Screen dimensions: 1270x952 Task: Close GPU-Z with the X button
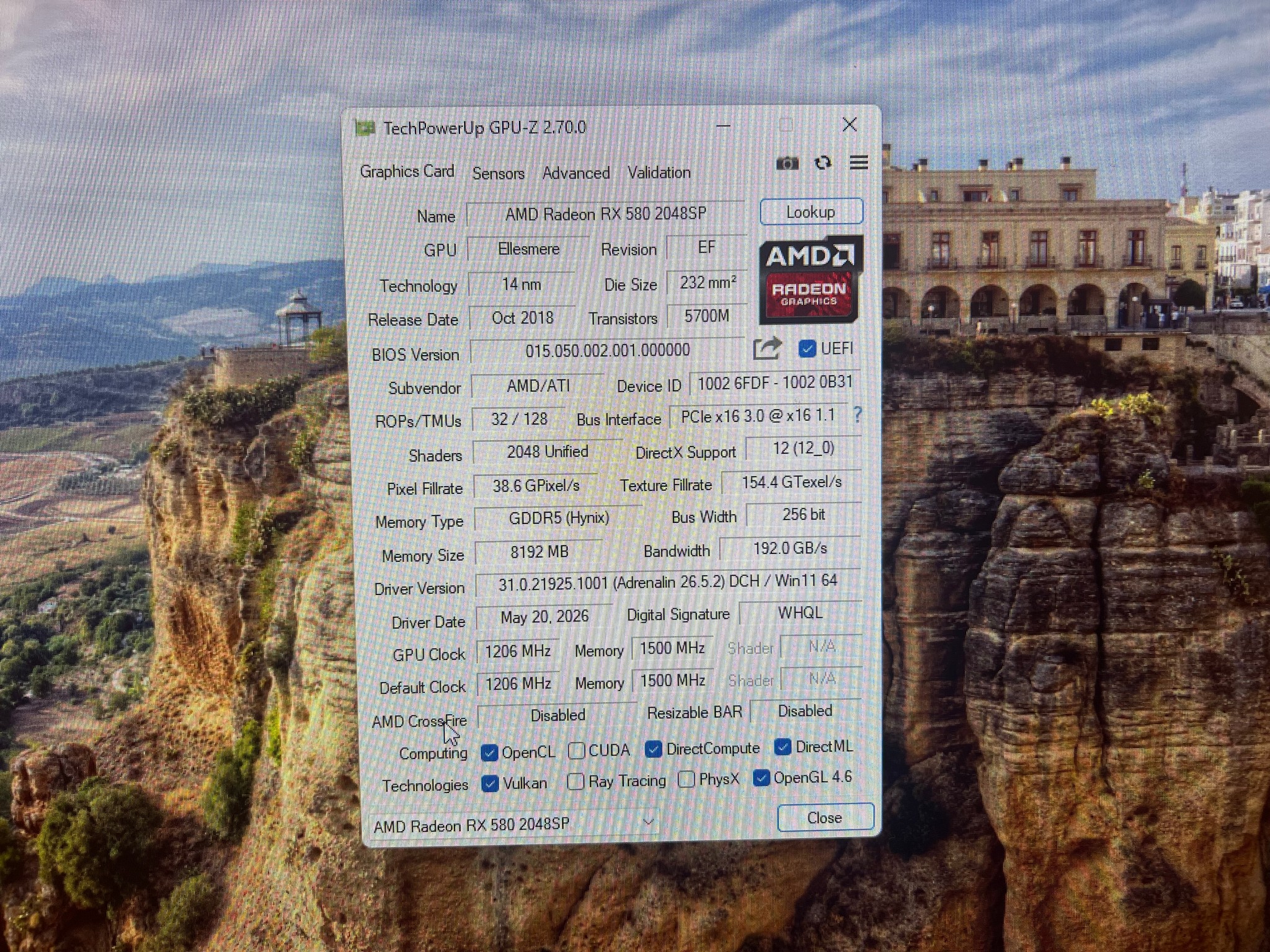[850, 125]
